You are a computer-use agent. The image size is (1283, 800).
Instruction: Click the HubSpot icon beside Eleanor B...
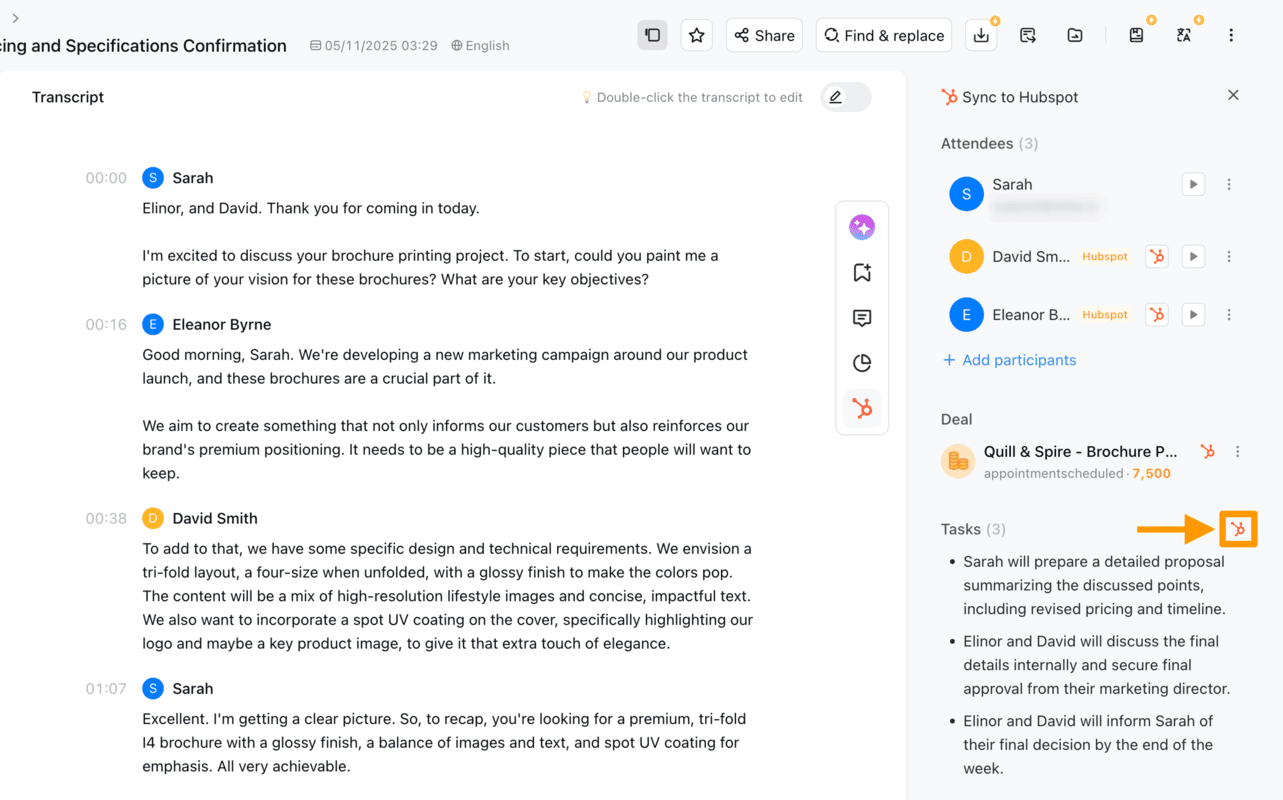(1157, 314)
